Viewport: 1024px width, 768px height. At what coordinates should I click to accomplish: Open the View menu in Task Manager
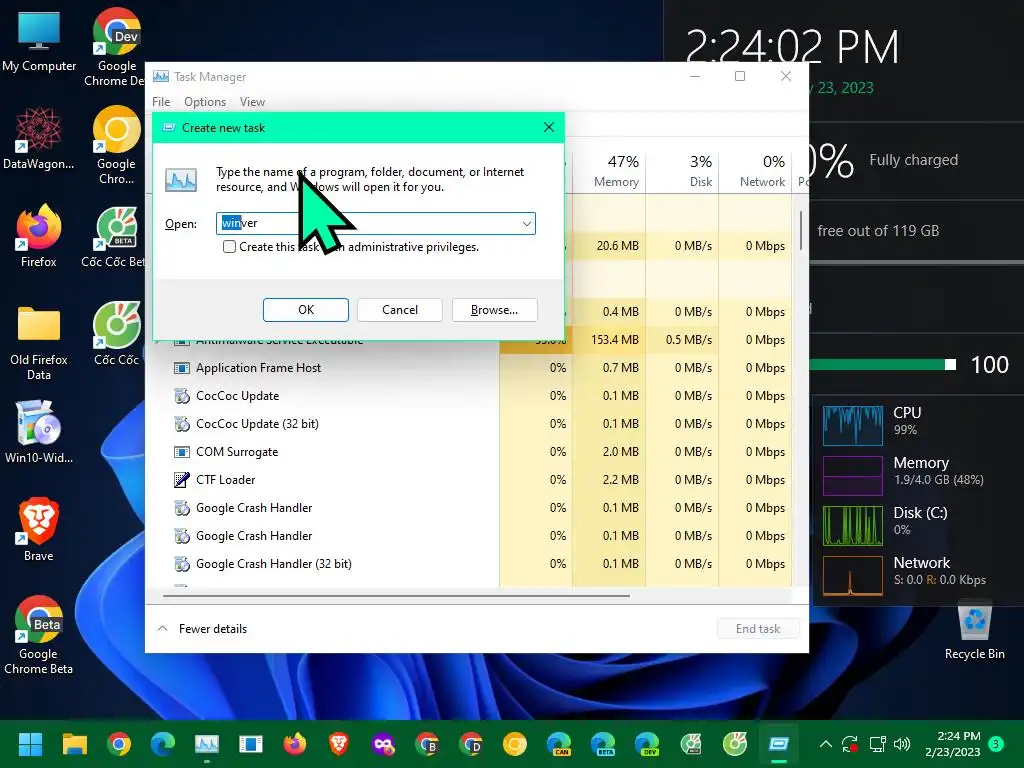(x=252, y=102)
